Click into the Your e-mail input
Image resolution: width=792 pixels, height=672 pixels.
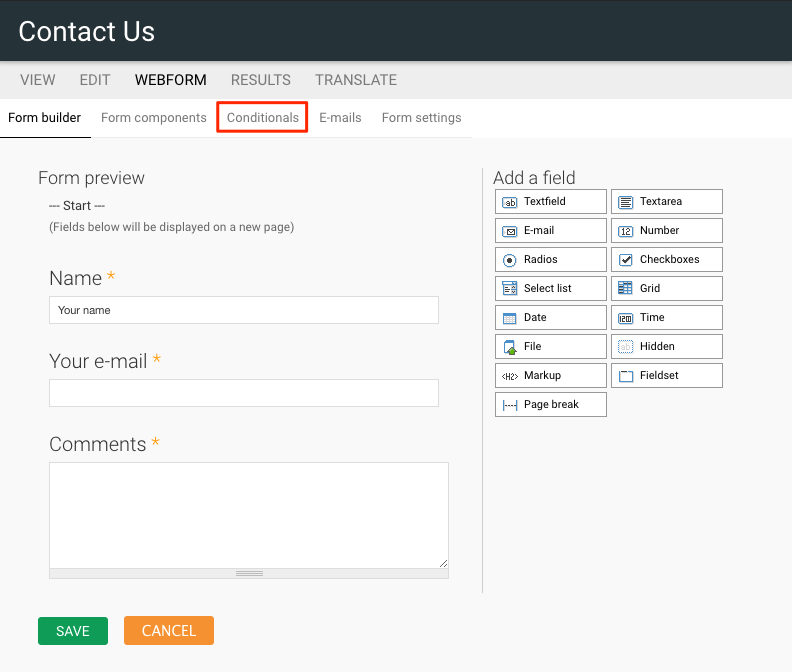point(244,393)
